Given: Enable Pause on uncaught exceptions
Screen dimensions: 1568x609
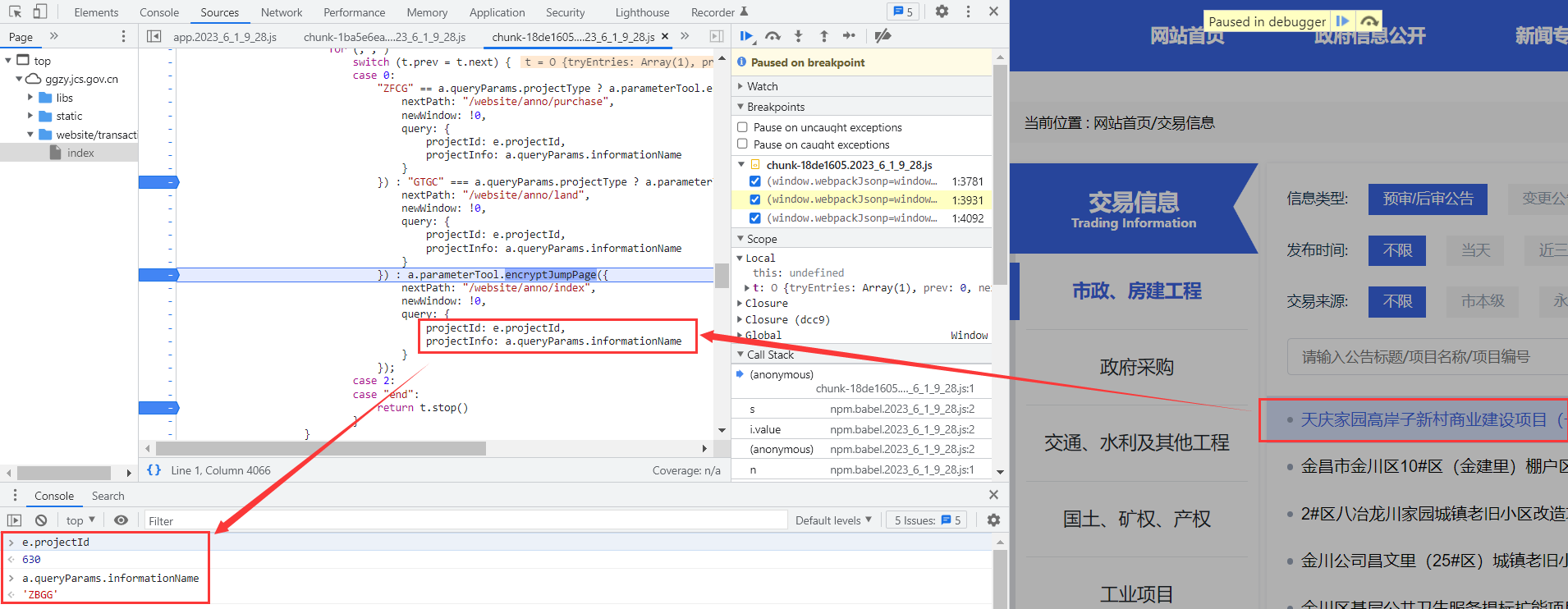Looking at the screenshot, I should (742, 127).
